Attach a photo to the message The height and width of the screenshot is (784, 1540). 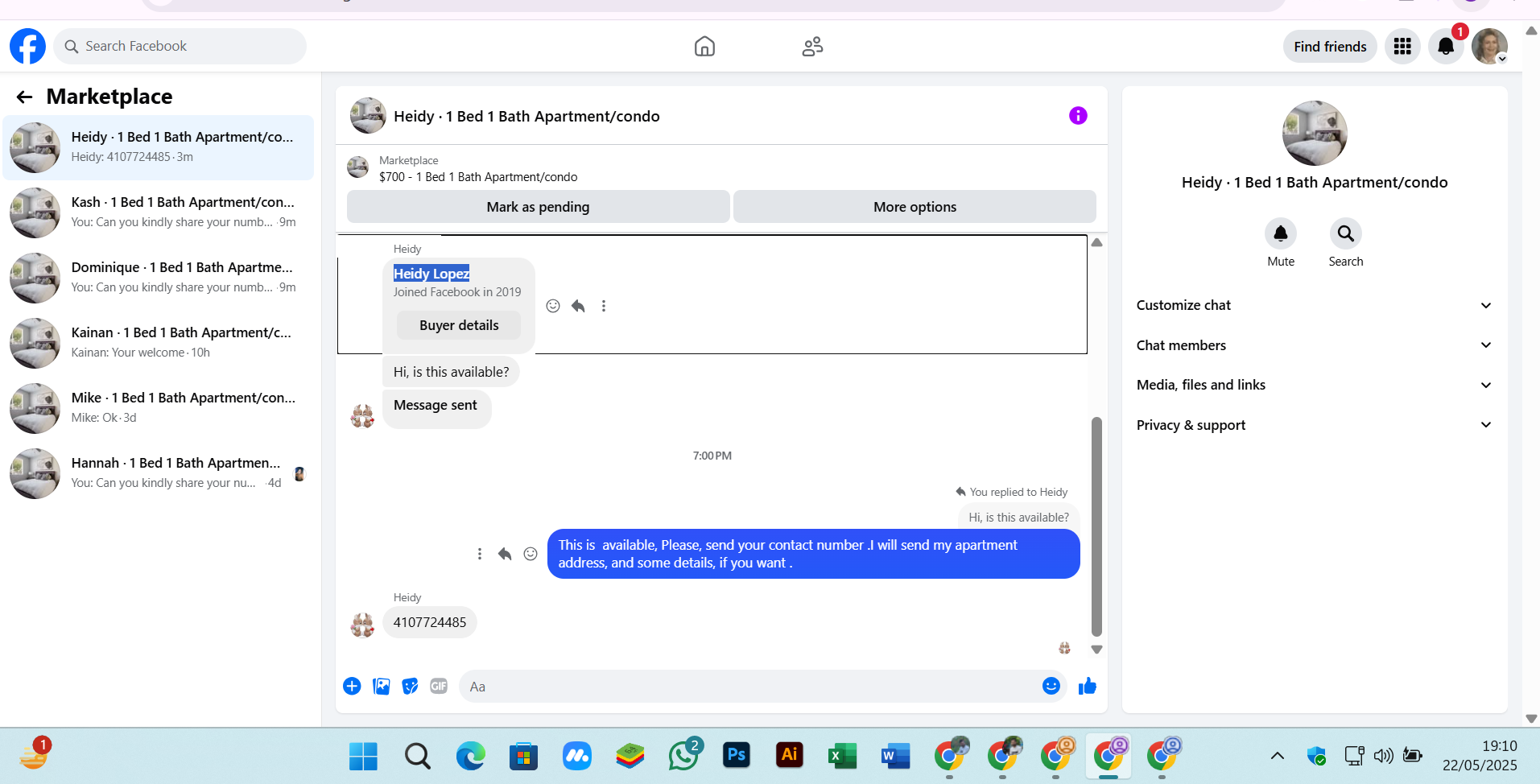382,686
